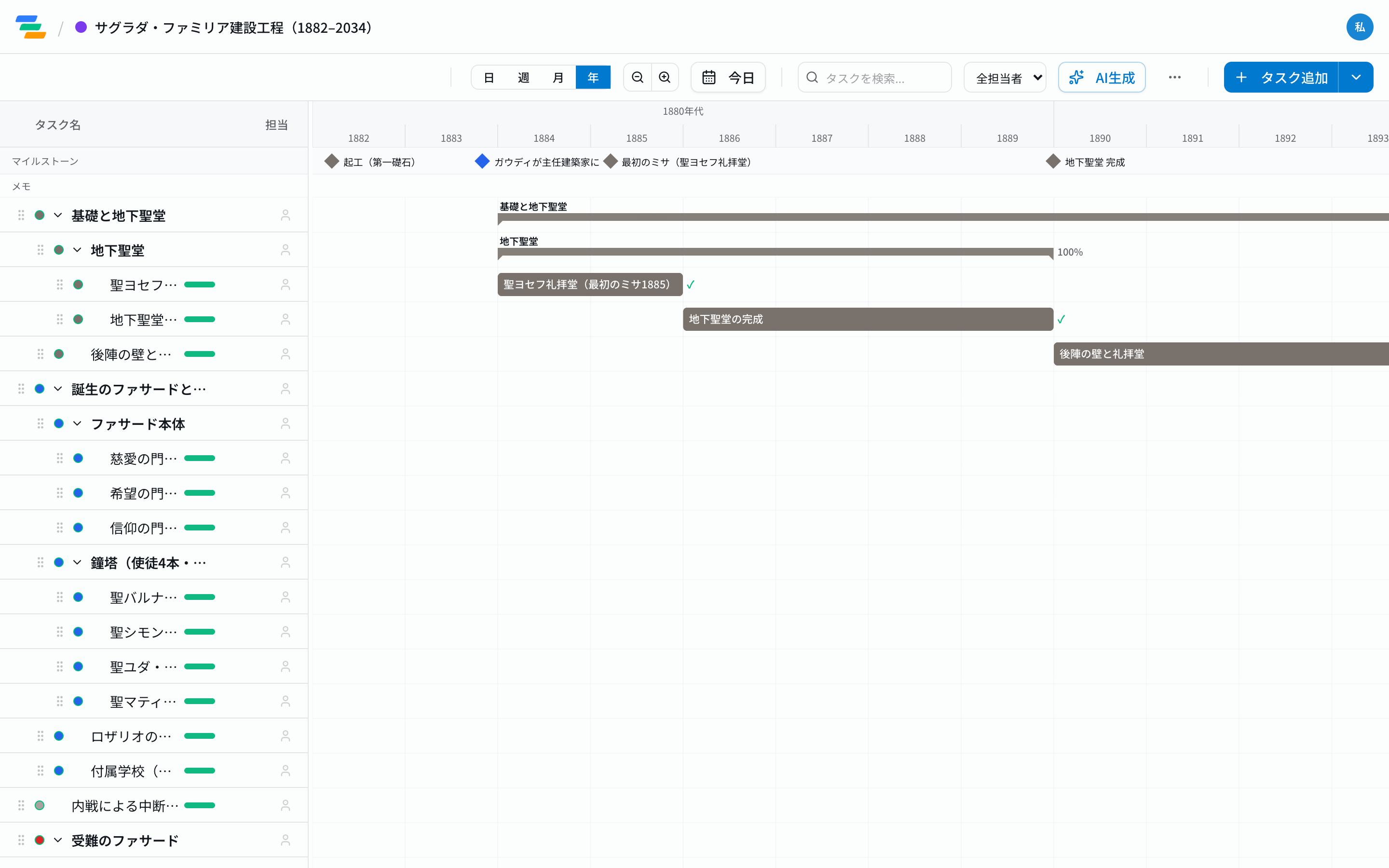Click progress bar of 聖ヨセフ… row
1389x868 pixels.
[200, 285]
